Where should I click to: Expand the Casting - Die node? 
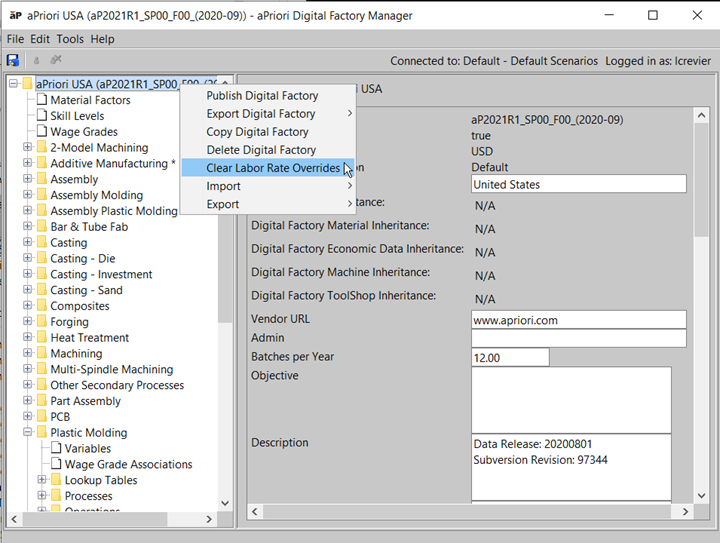pyautogui.click(x=28, y=258)
